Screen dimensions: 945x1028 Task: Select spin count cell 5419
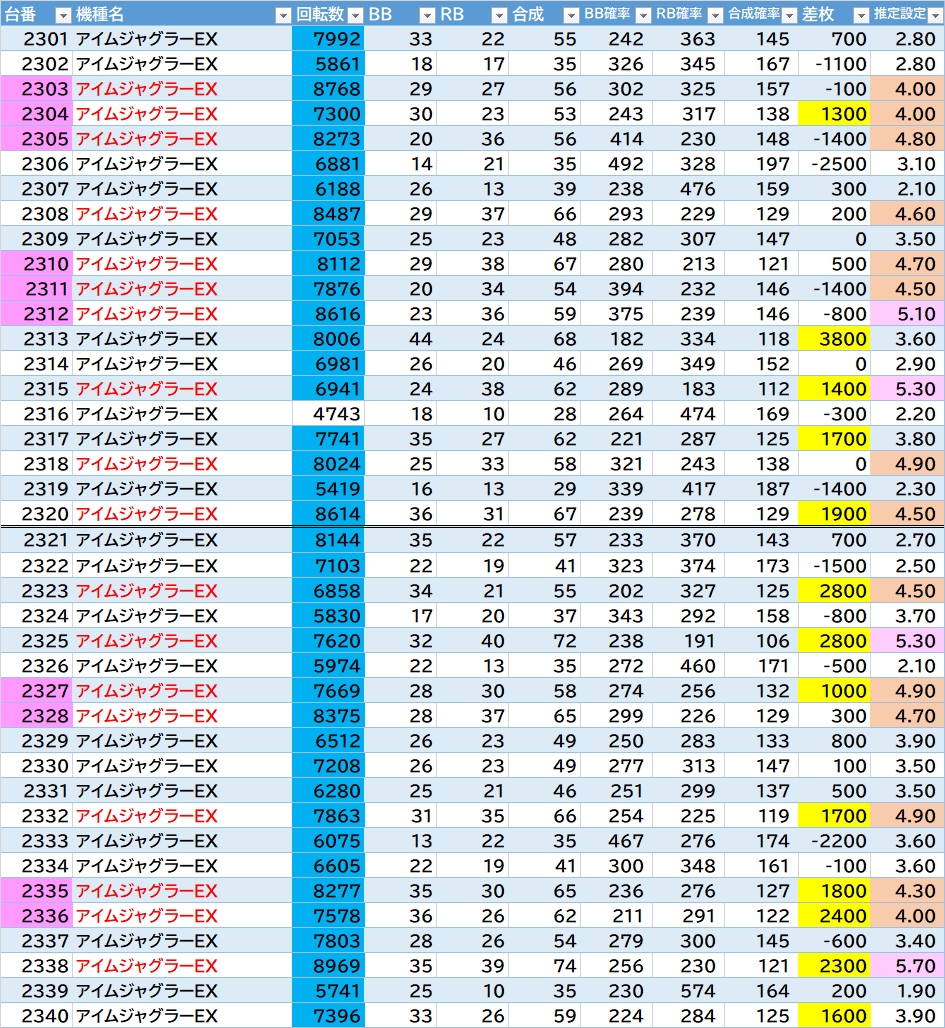328,489
